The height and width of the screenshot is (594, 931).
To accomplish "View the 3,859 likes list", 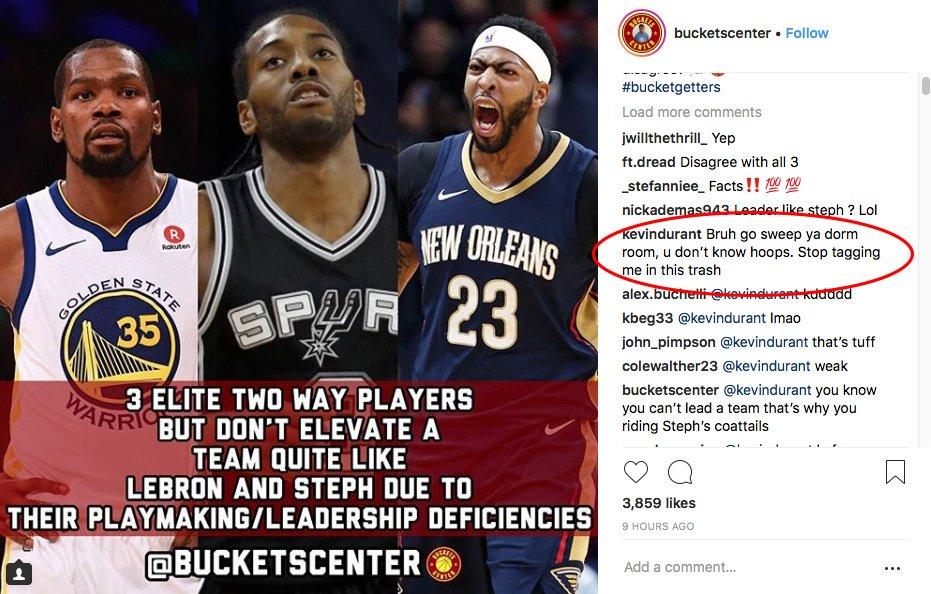I will [659, 503].
